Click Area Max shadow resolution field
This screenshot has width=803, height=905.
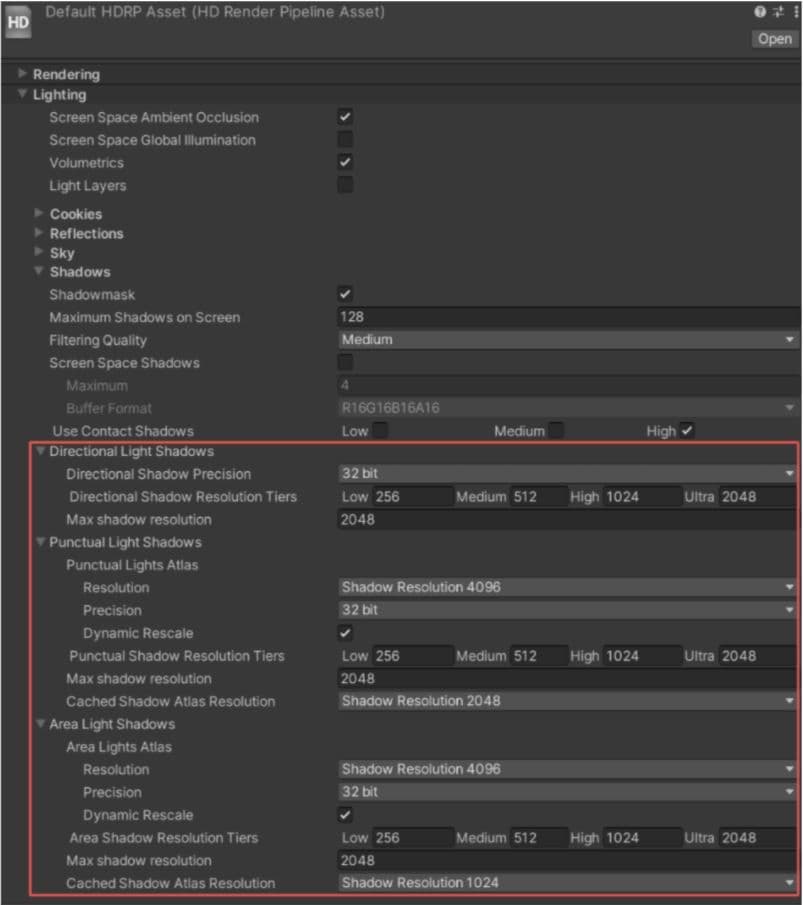coord(567,861)
